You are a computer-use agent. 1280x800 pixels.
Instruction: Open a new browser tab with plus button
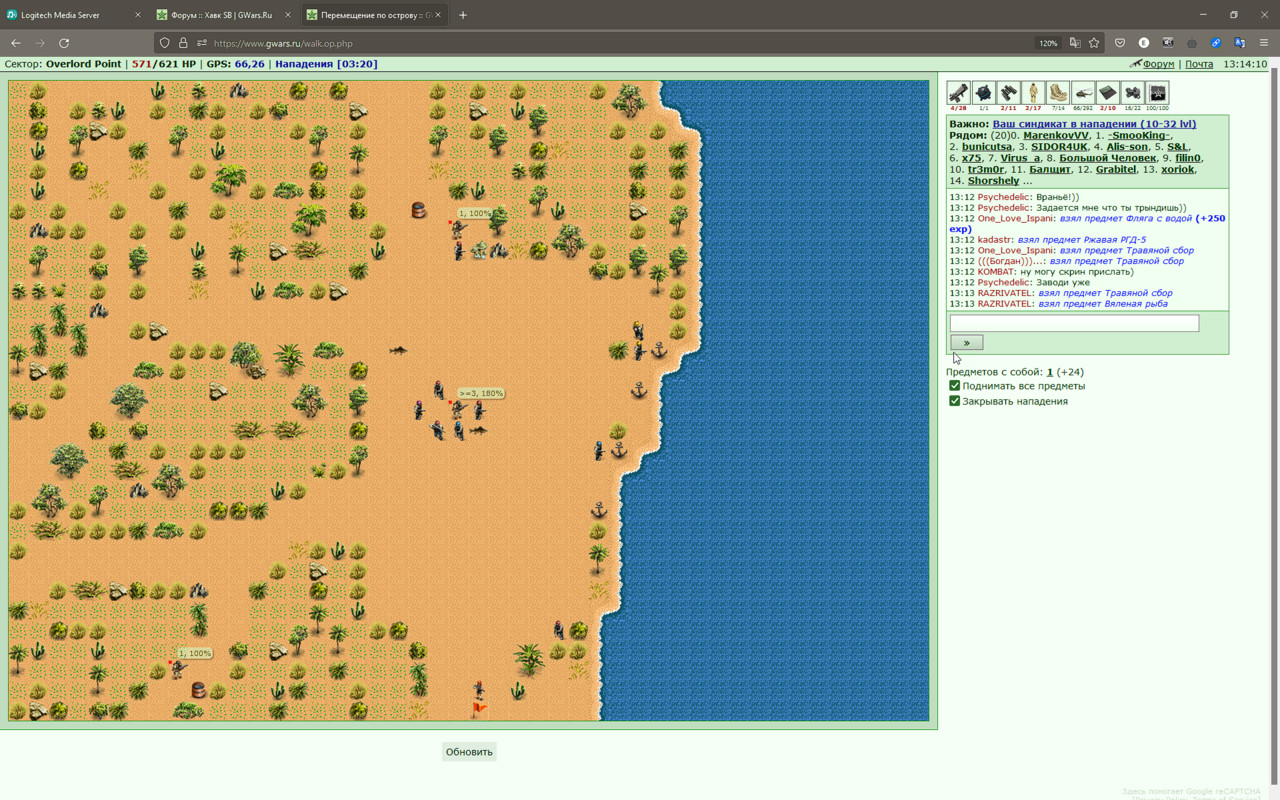pos(463,15)
